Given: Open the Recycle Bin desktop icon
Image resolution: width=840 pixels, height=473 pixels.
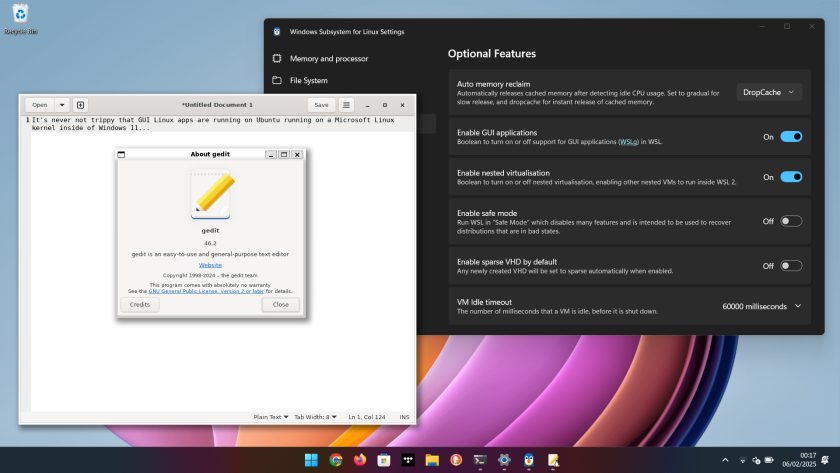Looking at the screenshot, I should tap(20, 19).
